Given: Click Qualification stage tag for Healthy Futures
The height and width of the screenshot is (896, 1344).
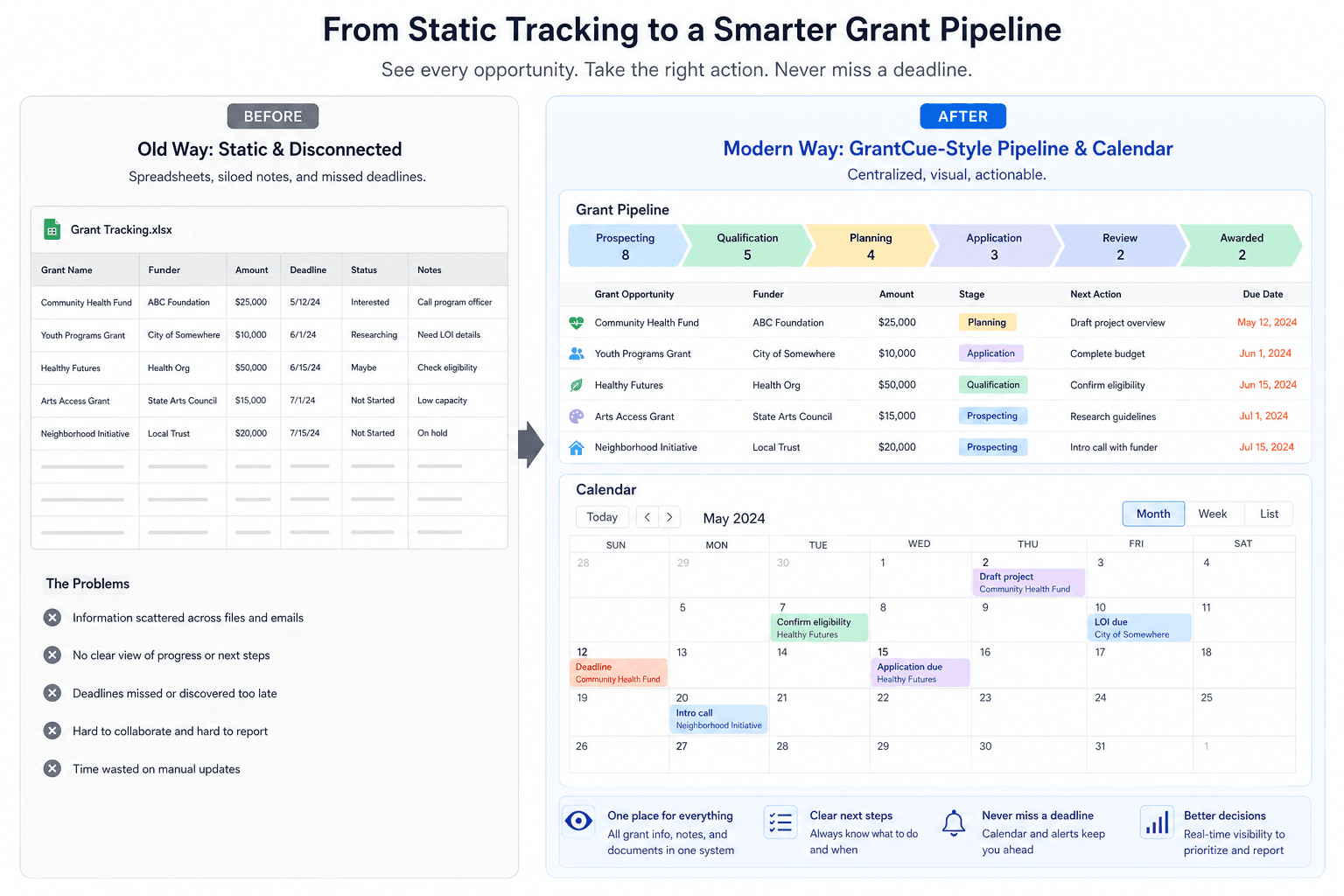Looking at the screenshot, I should tap(993, 385).
